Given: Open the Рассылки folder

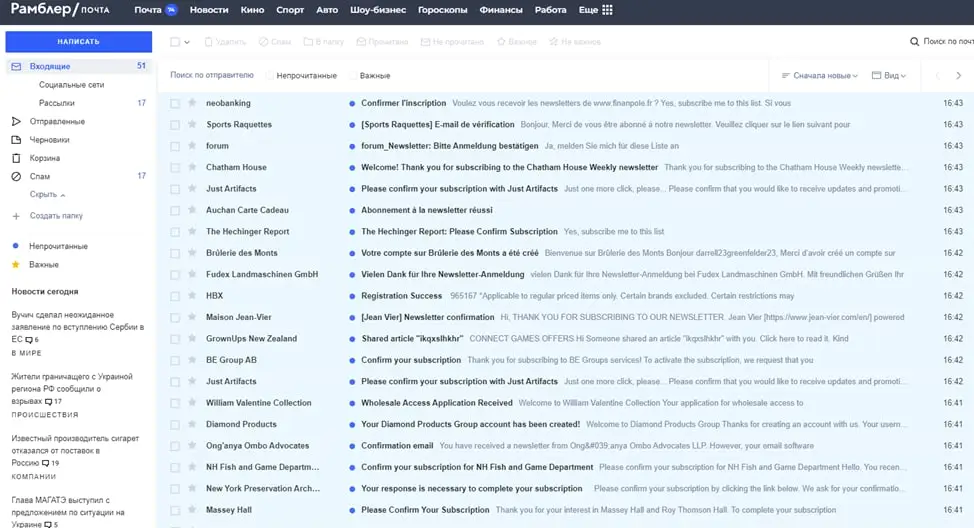Looking at the screenshot, I should [57, 103].
